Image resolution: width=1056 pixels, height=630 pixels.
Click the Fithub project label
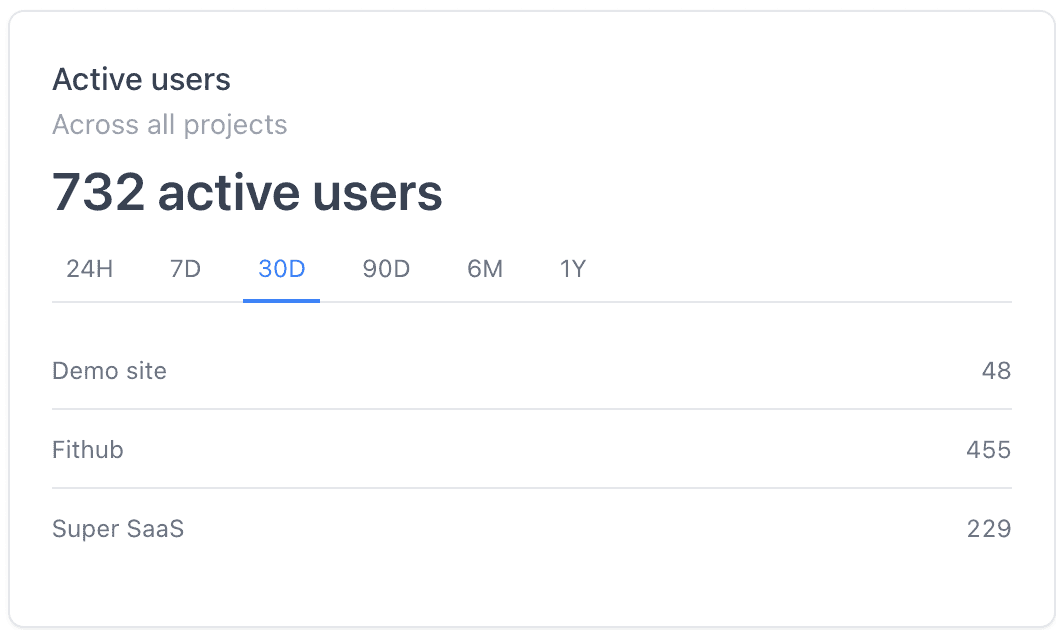(x=87, y=449)
